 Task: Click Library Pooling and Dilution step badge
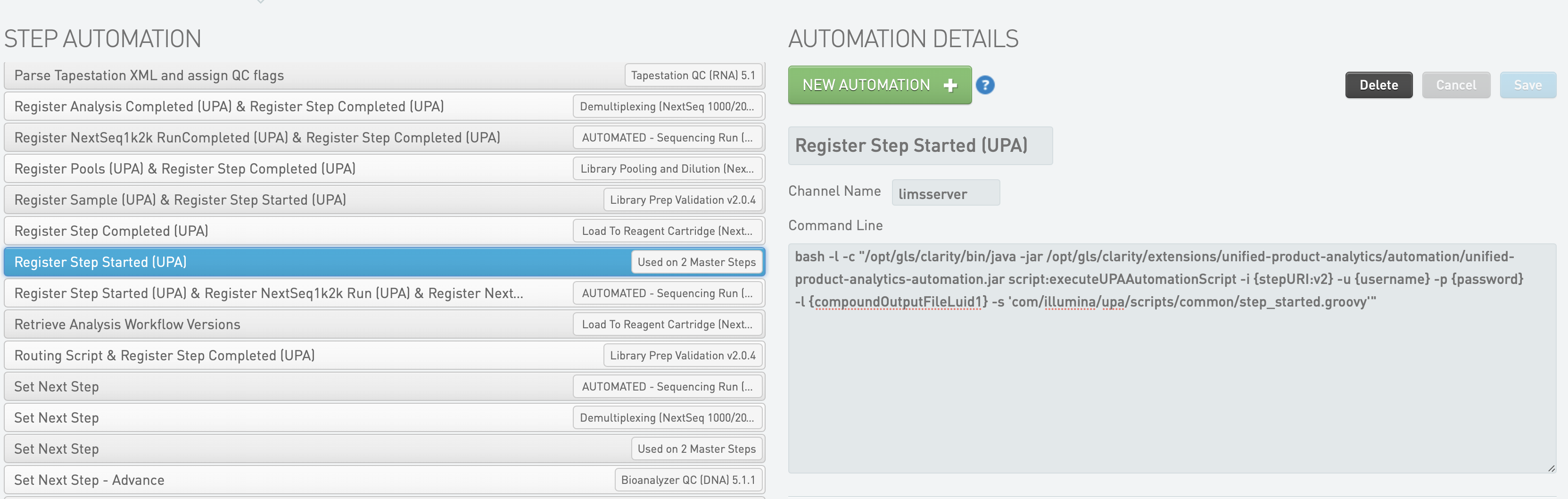pos(667,169)
